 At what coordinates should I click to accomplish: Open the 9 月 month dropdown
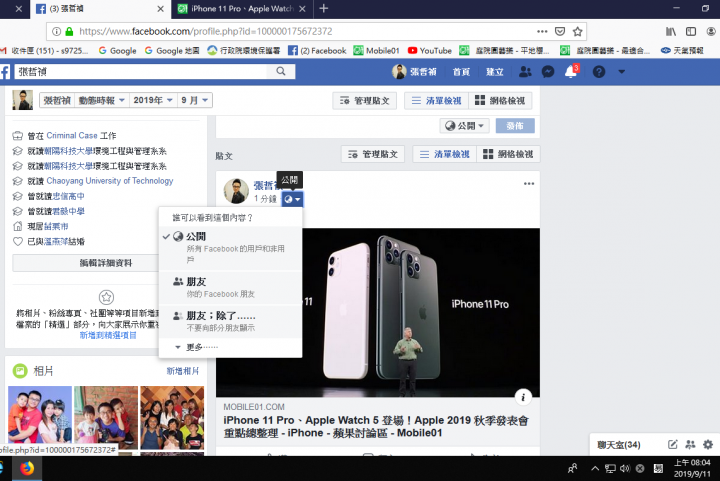click(x=195, y=100)
